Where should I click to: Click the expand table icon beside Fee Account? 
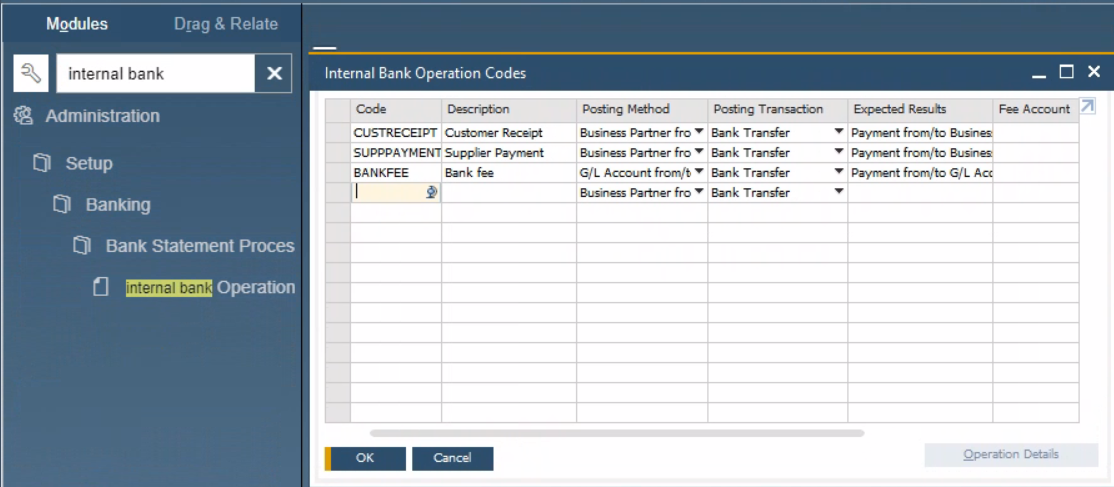coord(1088,106)
